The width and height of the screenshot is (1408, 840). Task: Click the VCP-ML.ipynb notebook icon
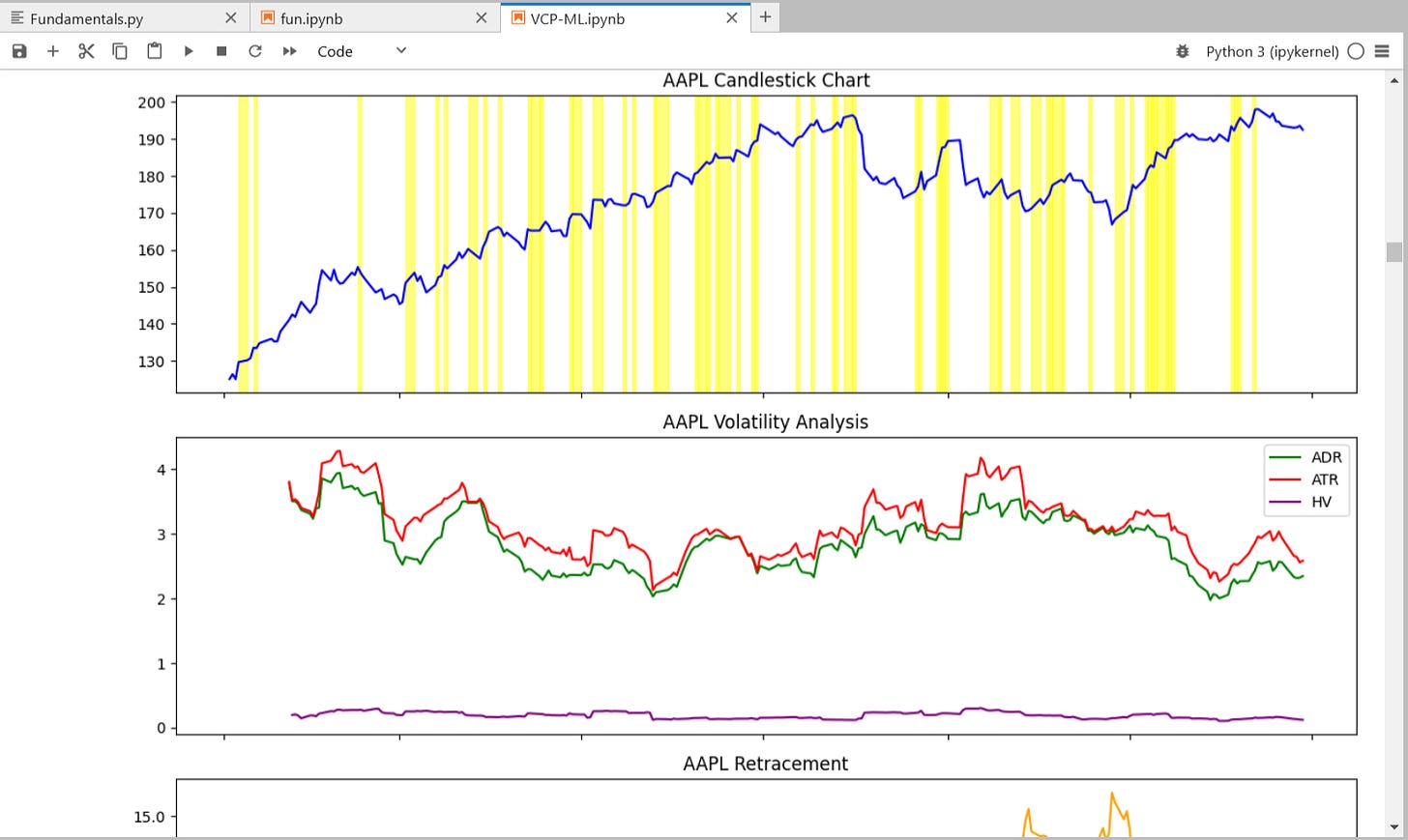[517, 17]
